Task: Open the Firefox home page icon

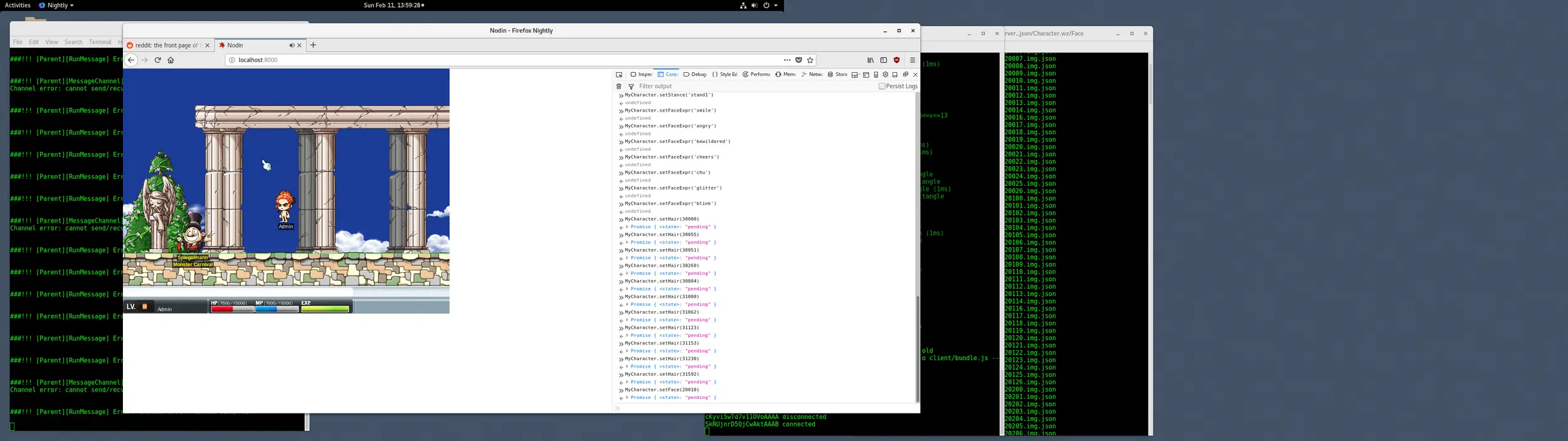Action: tap(171, 60)
